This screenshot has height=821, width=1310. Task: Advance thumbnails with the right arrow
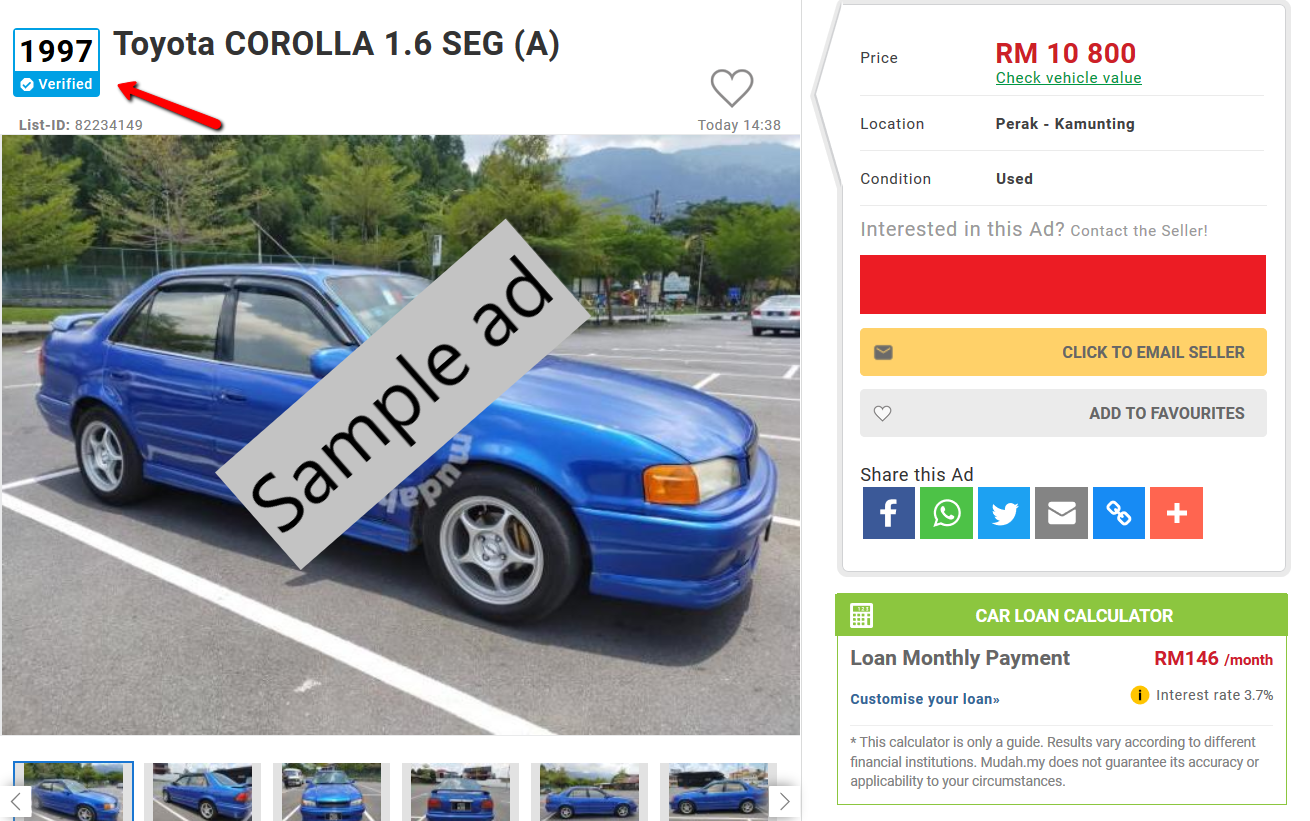pyautogui.click(x=784, y=800)
